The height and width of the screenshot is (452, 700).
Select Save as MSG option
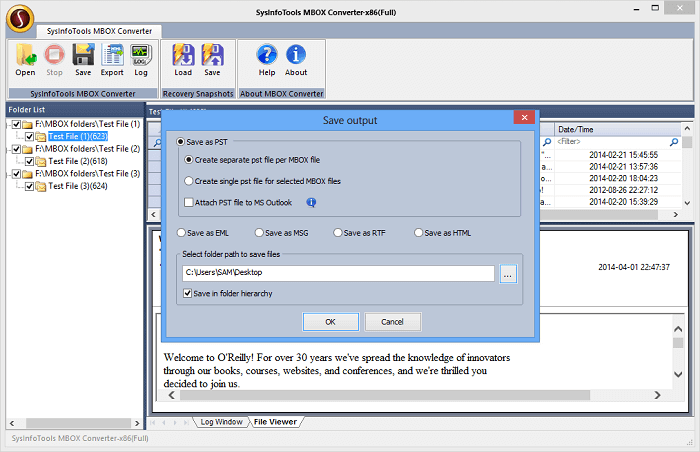point(259,233)
